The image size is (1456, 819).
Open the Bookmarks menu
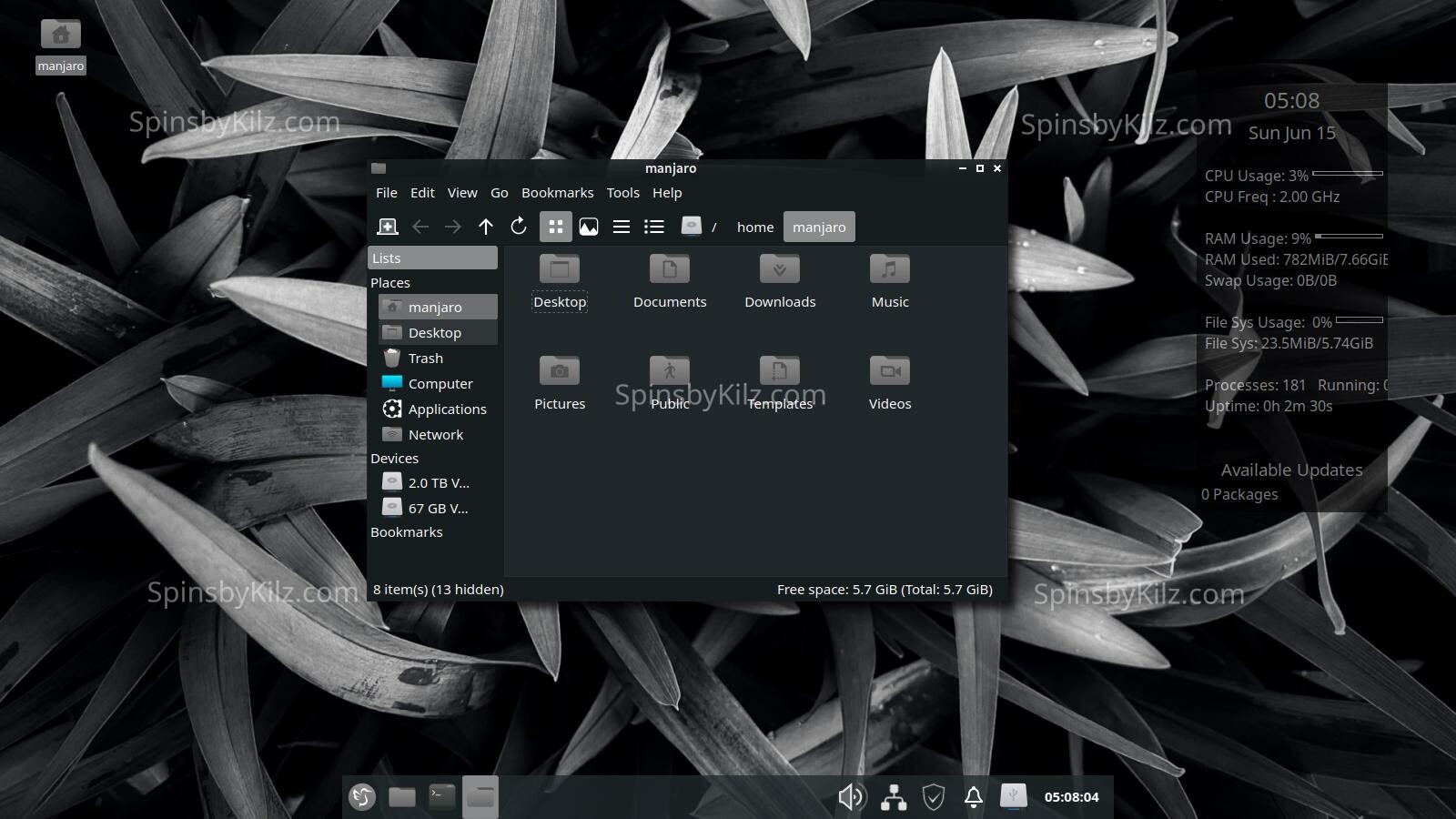click(558, 193)
